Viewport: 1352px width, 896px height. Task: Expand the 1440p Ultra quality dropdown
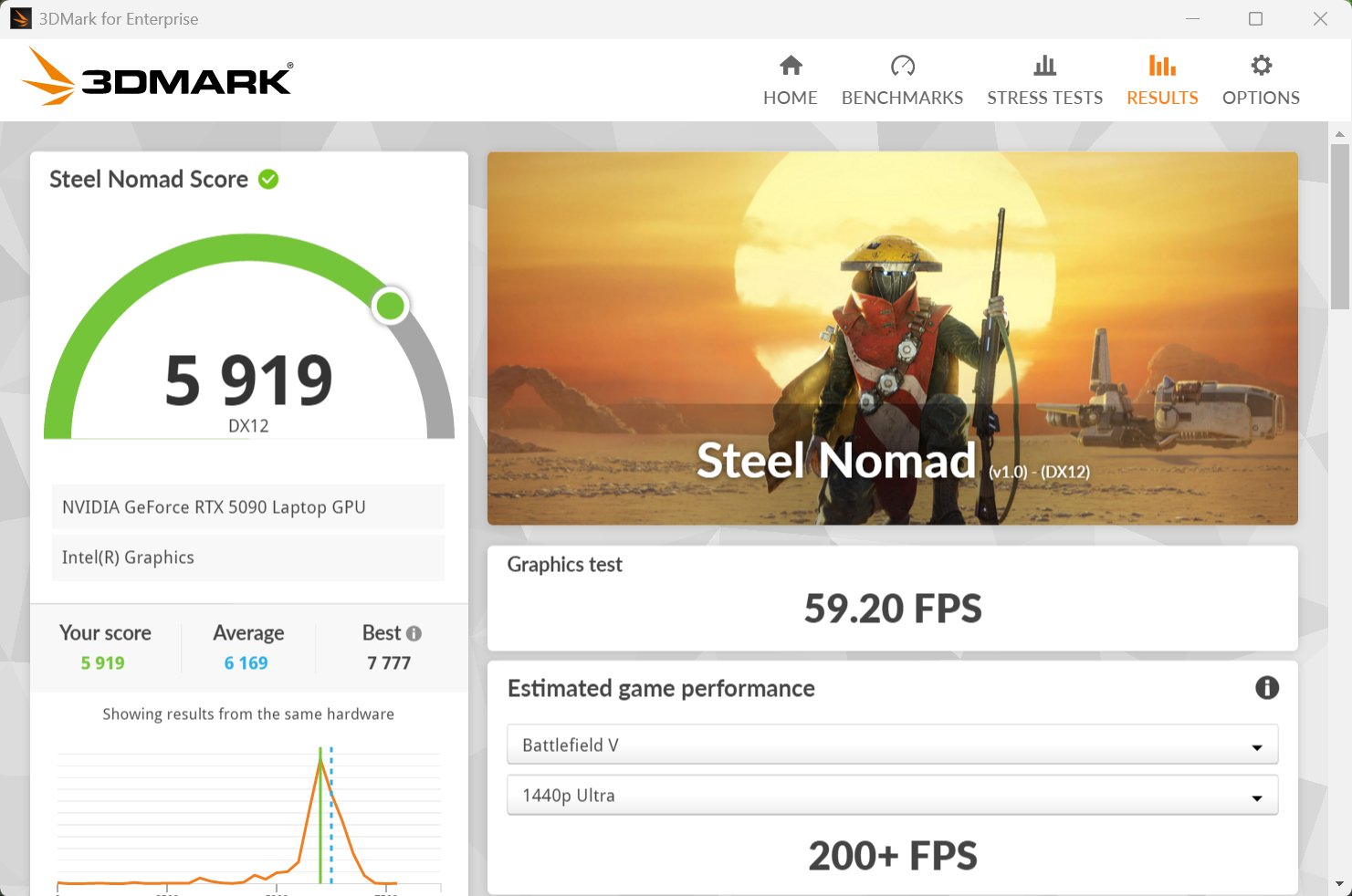point(893,795)
